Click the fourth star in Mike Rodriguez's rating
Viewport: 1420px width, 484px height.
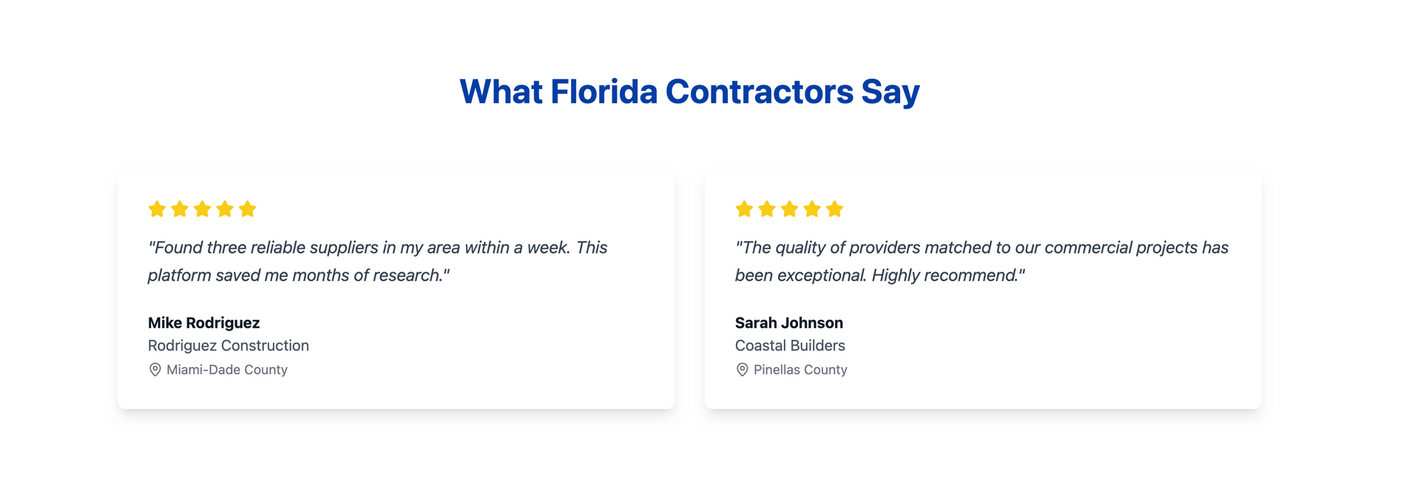point(225,209)
